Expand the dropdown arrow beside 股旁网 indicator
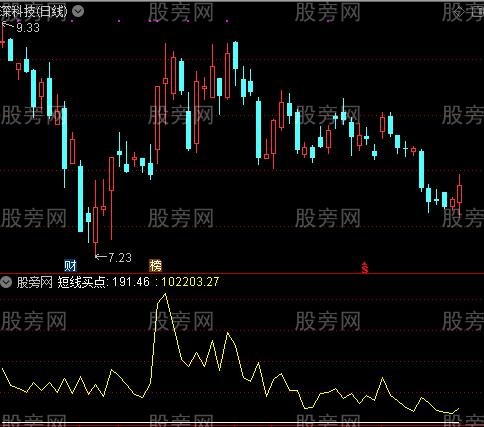This screenshot has height=427, width=484. pyautogui.click(x=6, y=282)
